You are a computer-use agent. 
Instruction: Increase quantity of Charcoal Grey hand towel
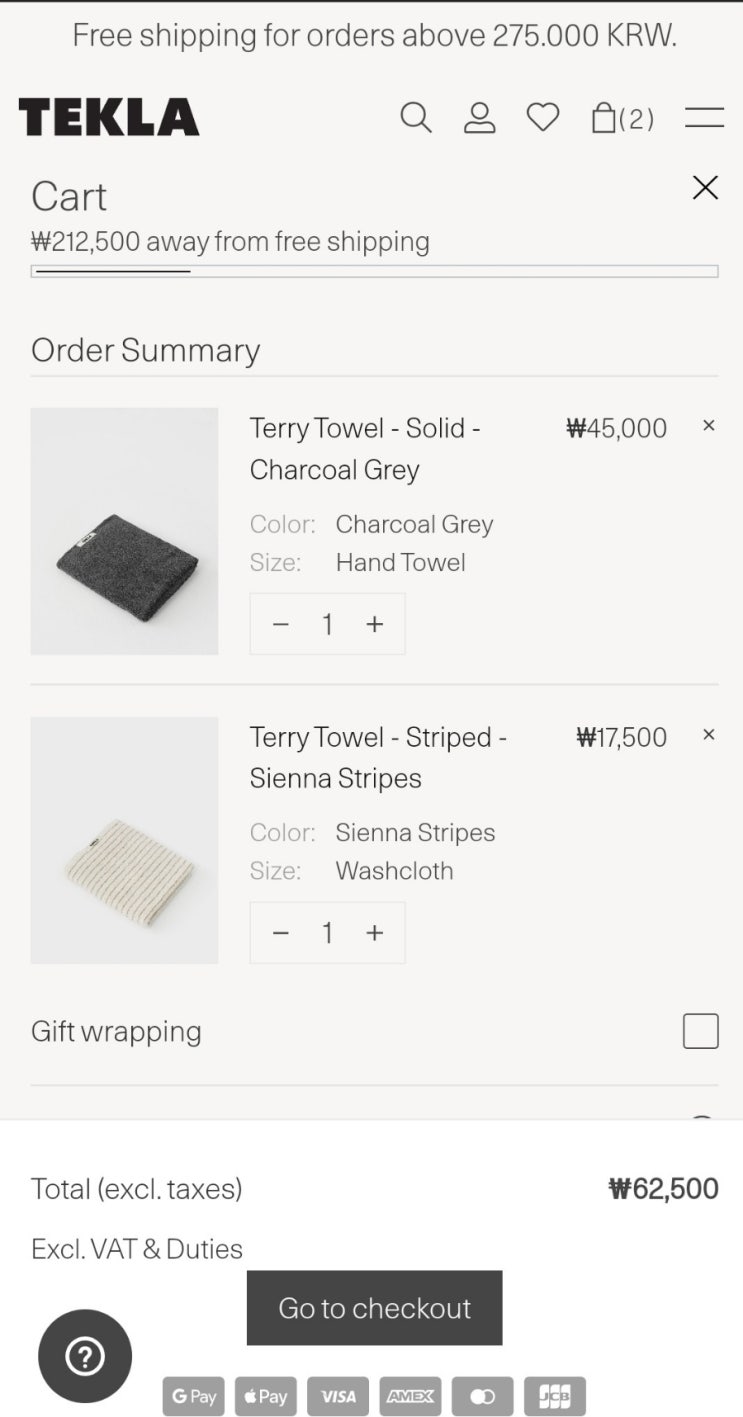coord(375,624)
